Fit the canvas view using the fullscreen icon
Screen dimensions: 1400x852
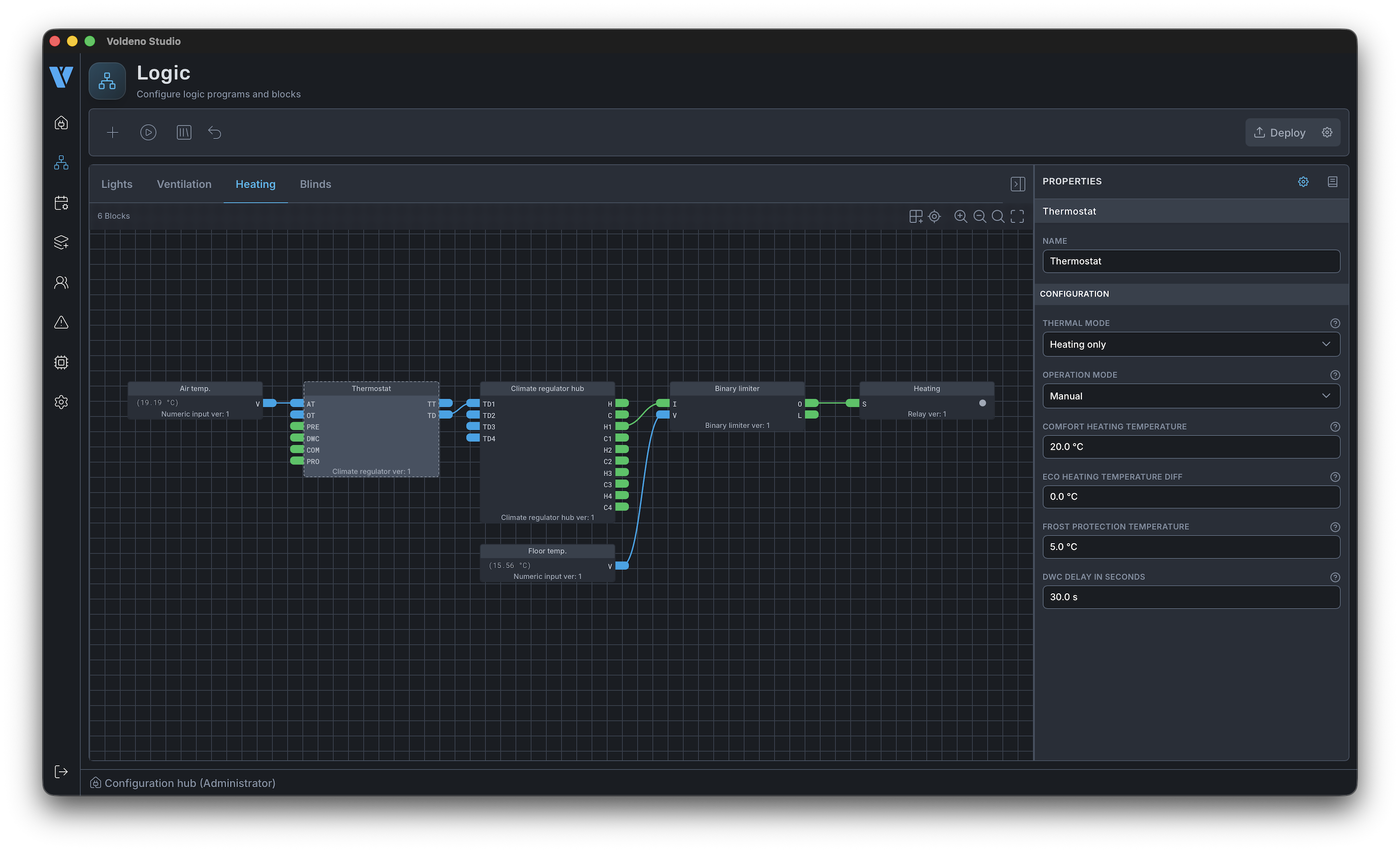point(1017,217)
